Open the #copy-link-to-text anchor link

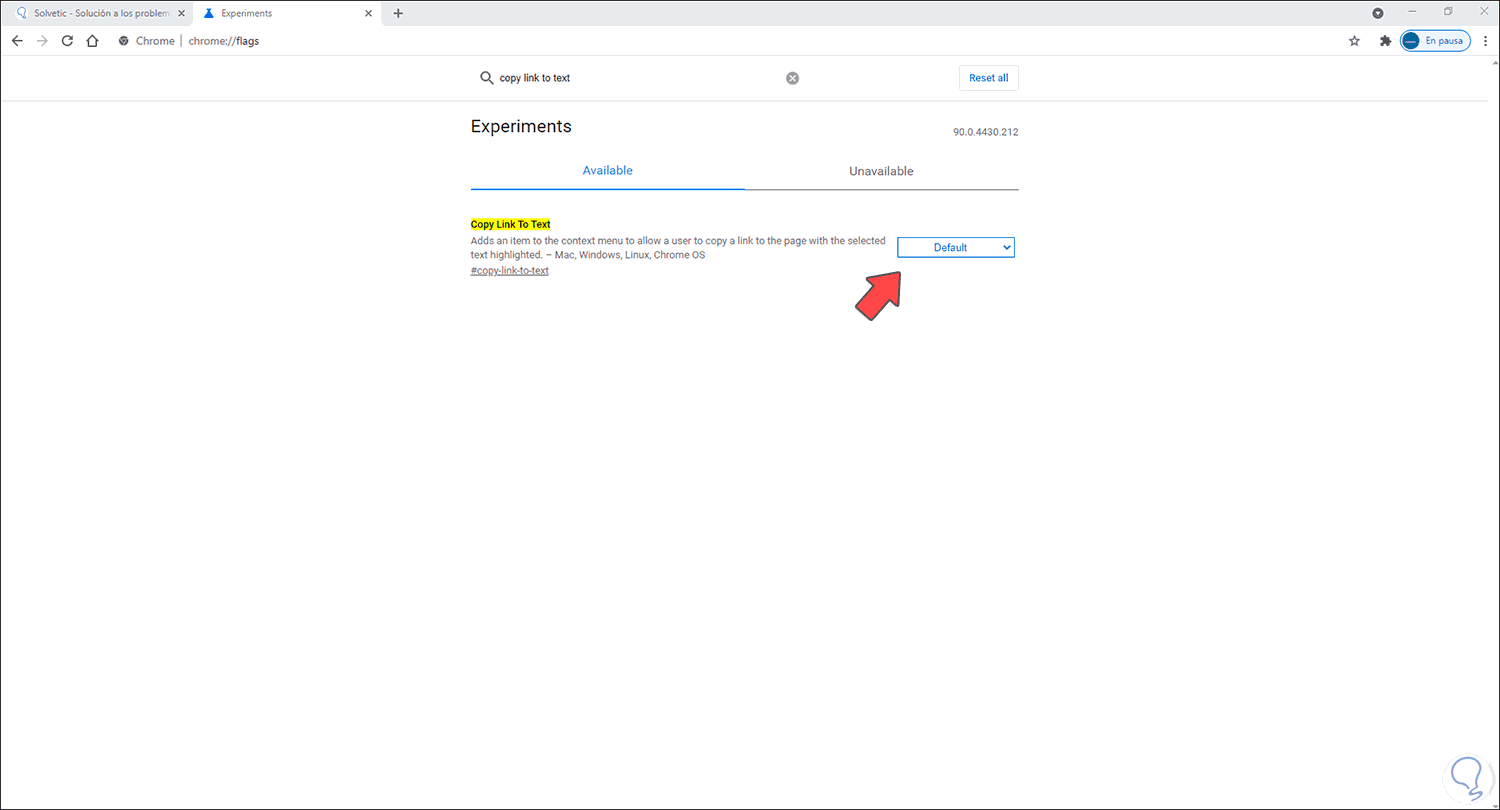click(510, 271)
